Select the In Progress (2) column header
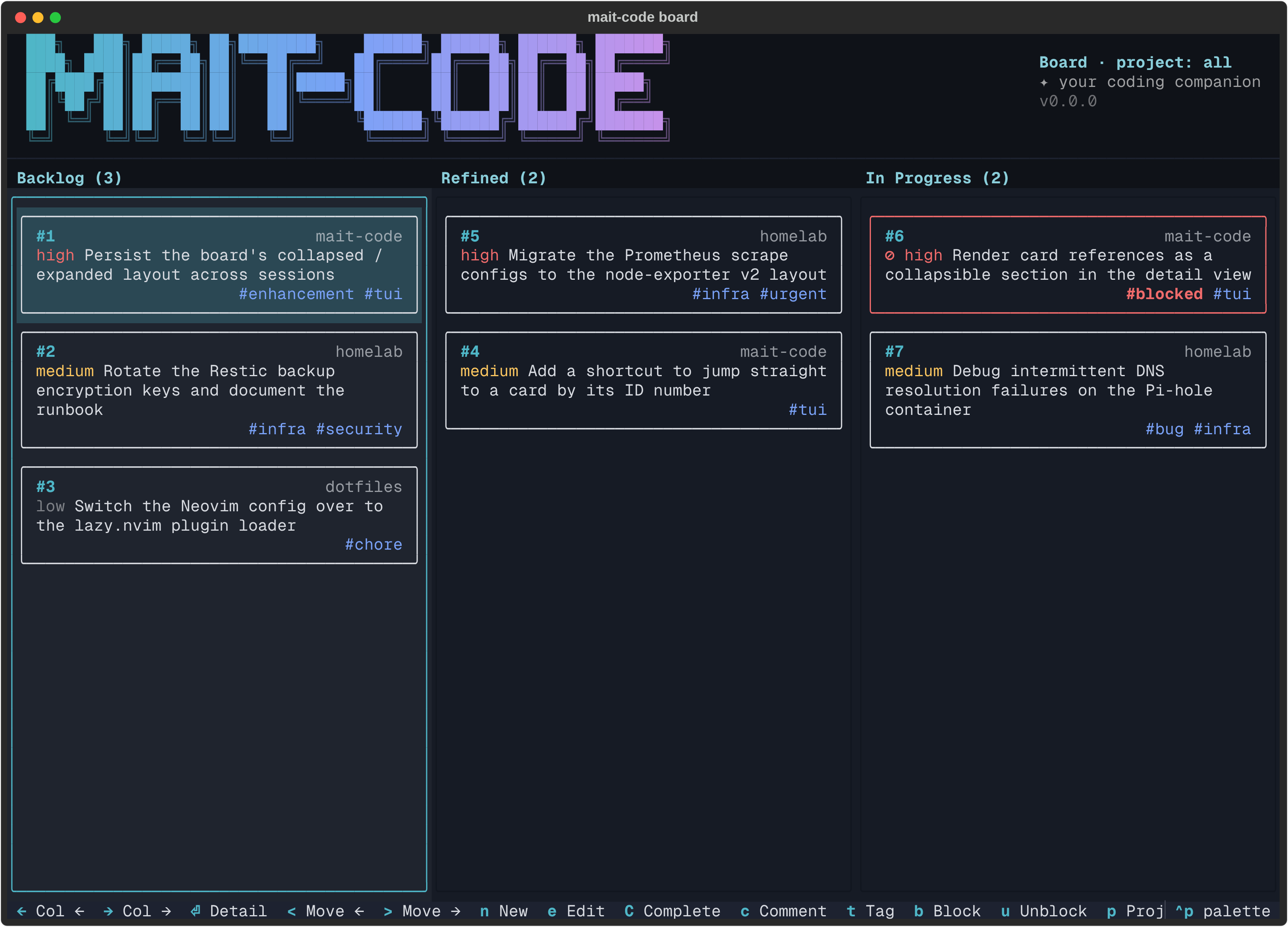Screen dimensions: 1288x927 (x=937, y=178)
